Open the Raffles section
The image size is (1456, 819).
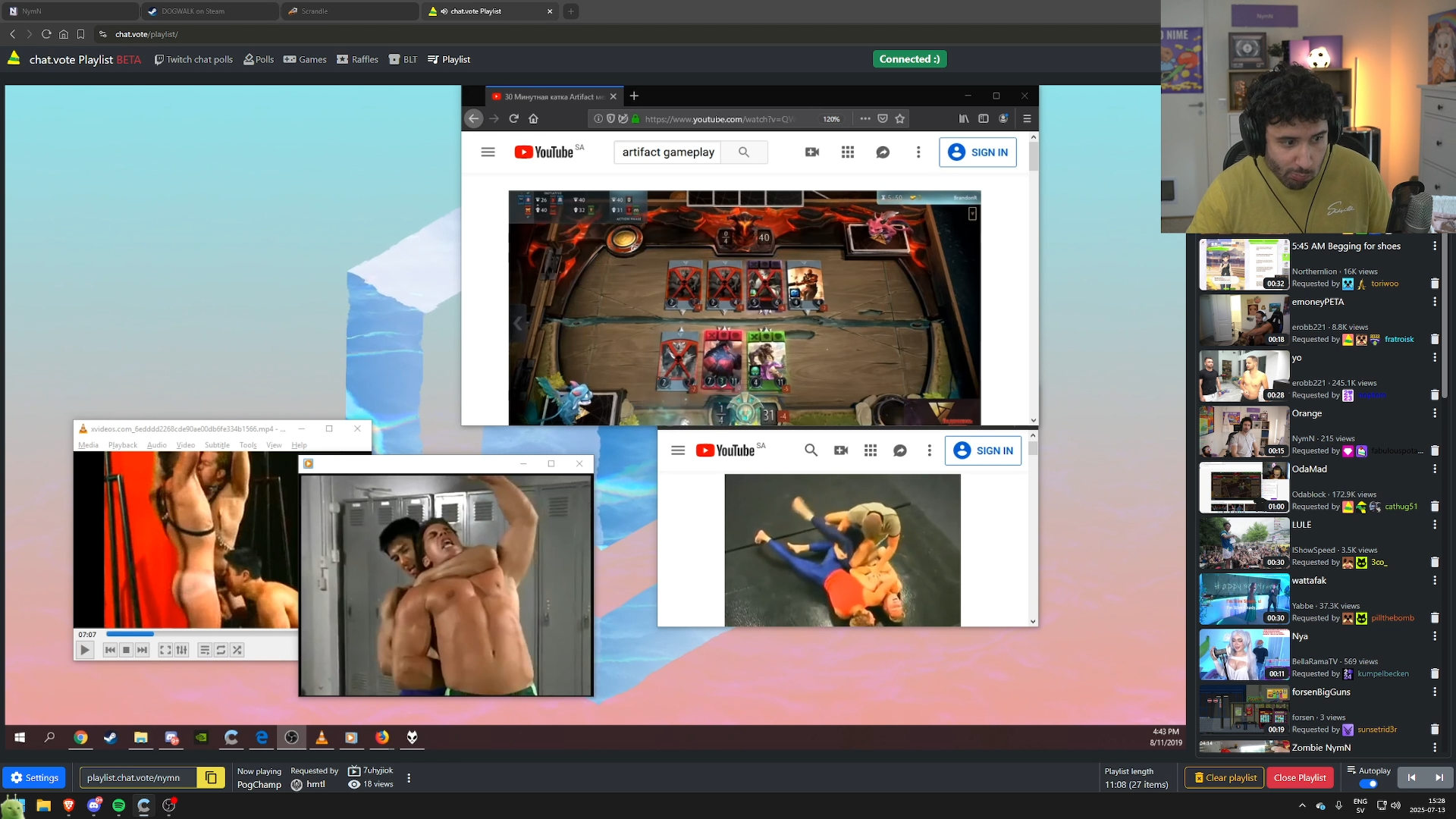point(357,59)
